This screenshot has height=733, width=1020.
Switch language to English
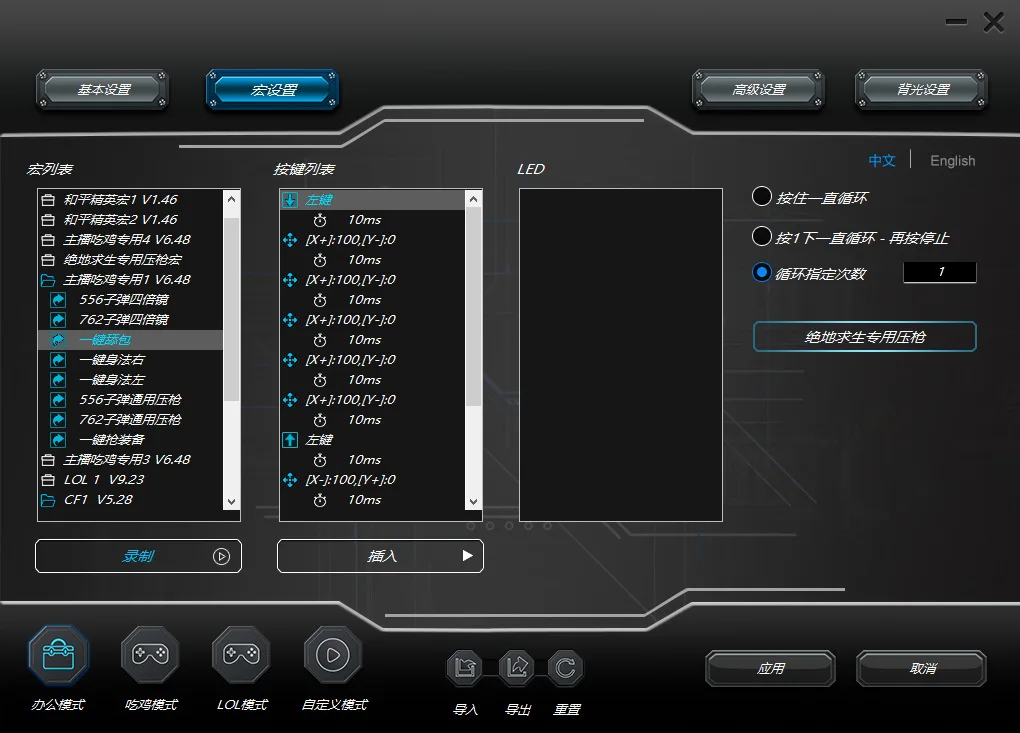coord(952,161)
